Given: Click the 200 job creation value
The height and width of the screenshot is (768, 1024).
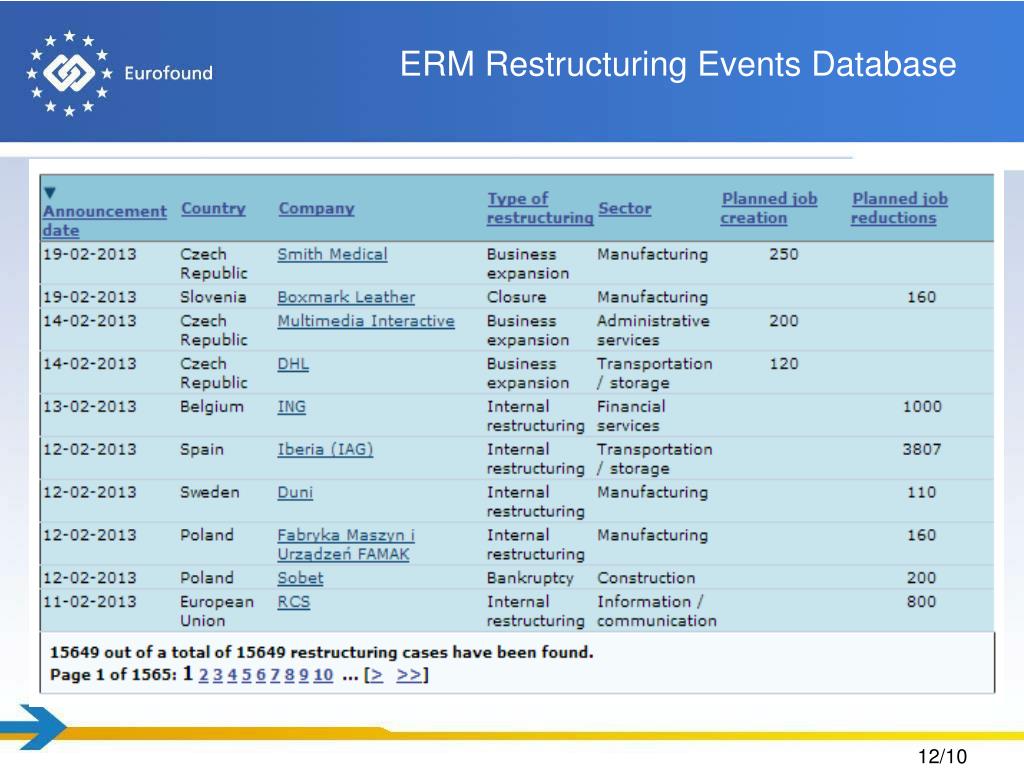Looking at the screenshot, I should coord(784,321).
